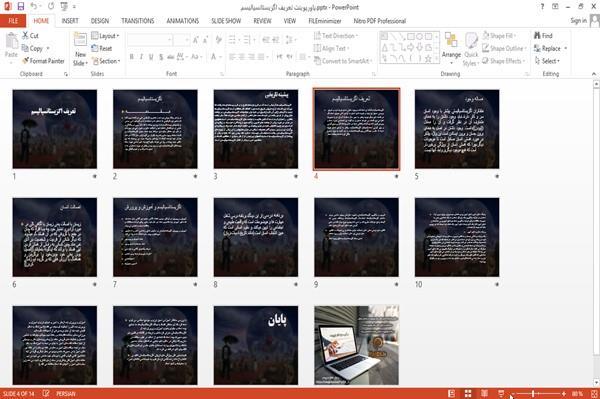Viewport: 600px width, 399px height.
Task: Open the Section dropdown menu
Action: pos(106,61)
